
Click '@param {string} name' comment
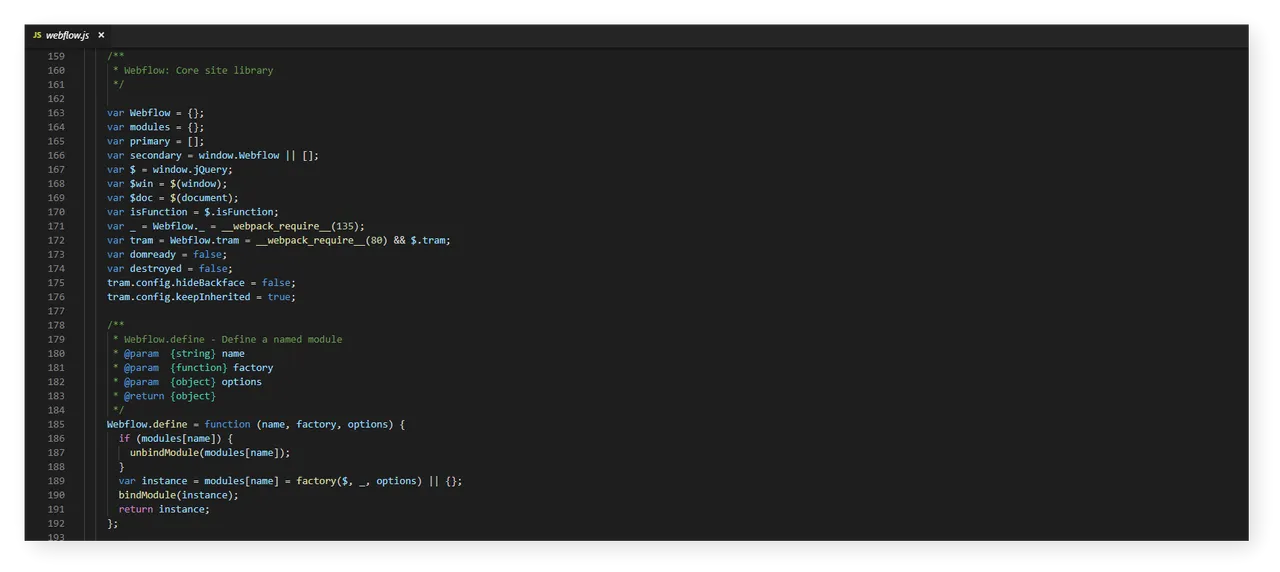point(184,353)
